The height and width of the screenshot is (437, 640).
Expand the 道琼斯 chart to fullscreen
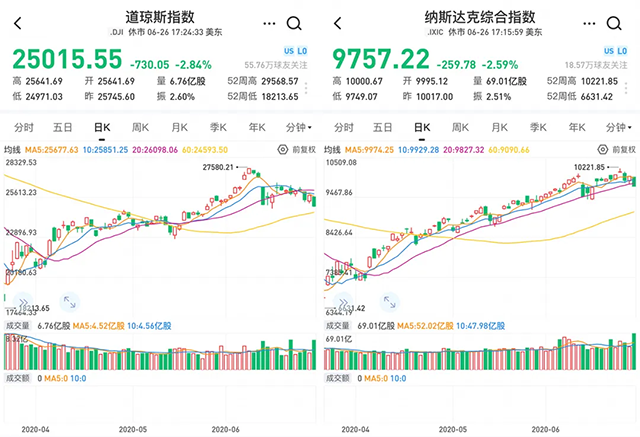coord(70,302)
